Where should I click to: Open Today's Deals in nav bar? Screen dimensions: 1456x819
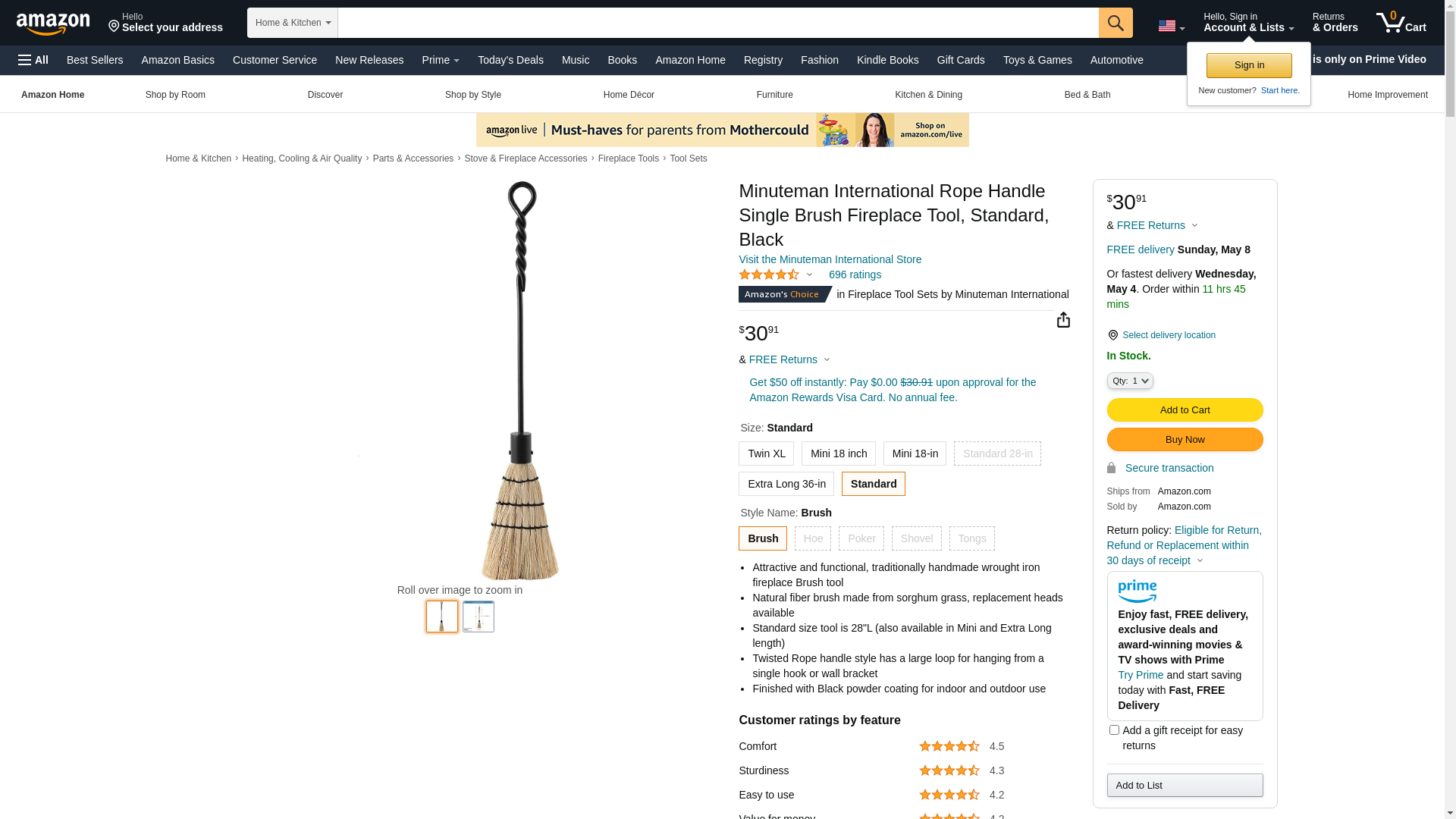[510, 60]
